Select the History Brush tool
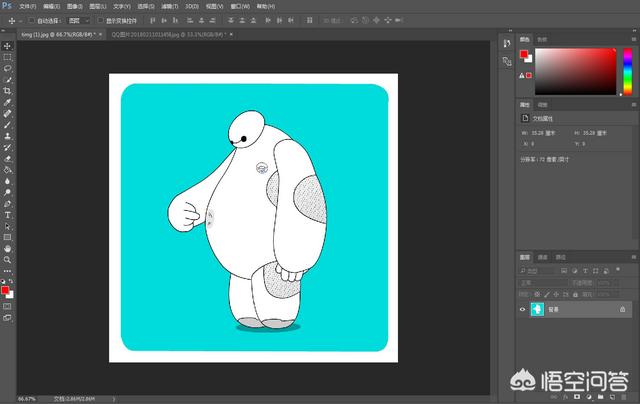The height and width of the screenshot is (404, 640). tap(7, 147)
